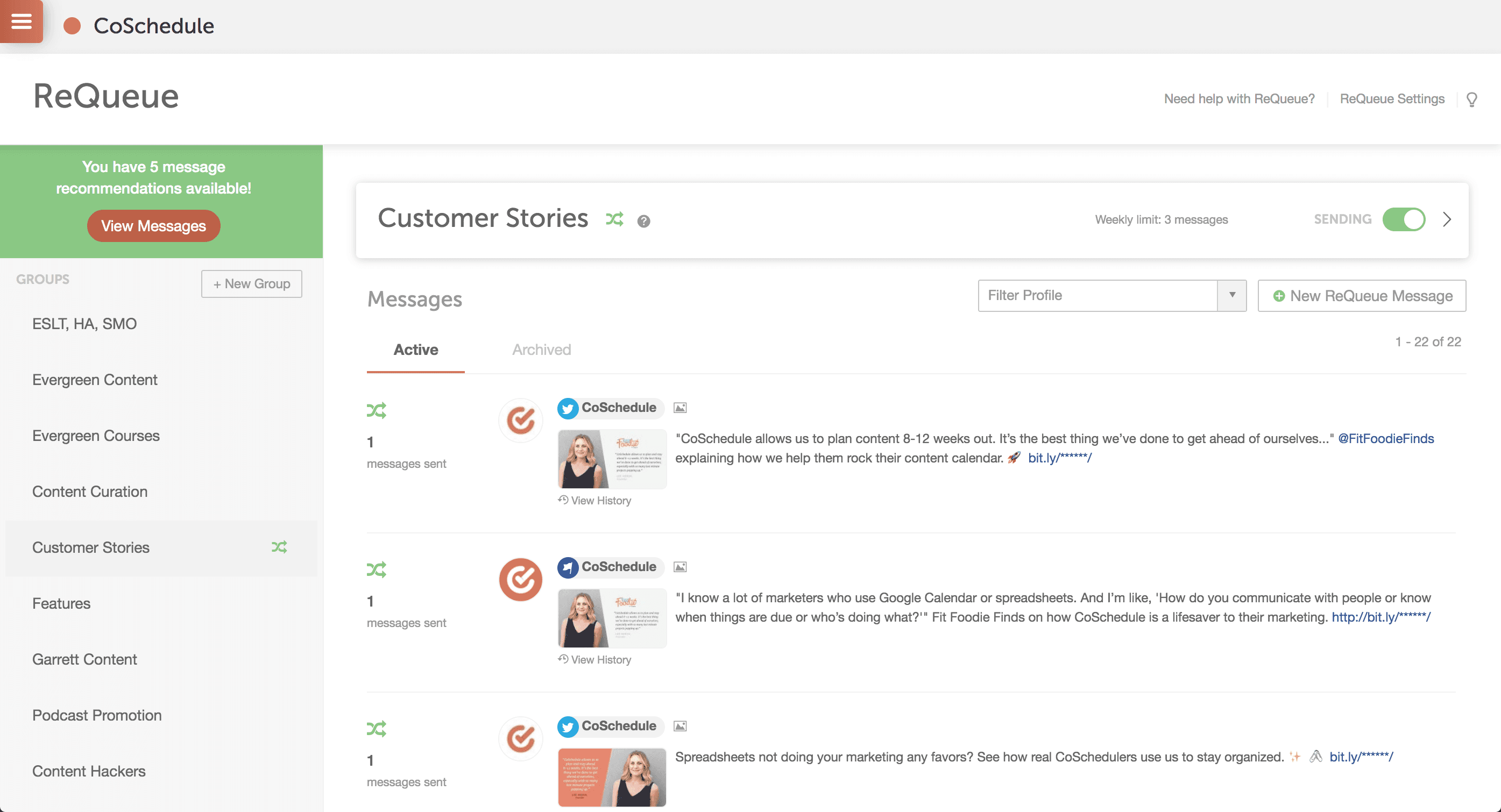Click the lightbulb tips icon
The image size is (1501, 812).
[x=1472, y=99]
